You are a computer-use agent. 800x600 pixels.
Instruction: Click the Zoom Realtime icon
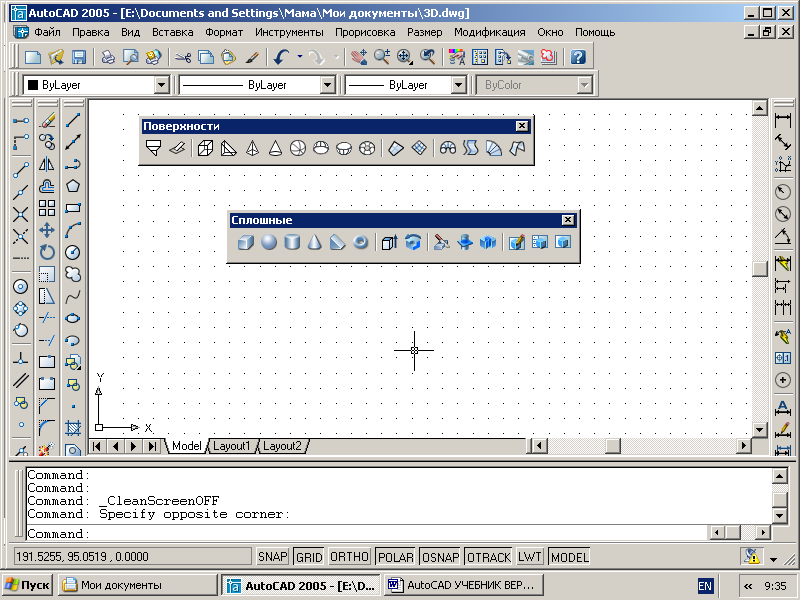click(x=382, y=57)
